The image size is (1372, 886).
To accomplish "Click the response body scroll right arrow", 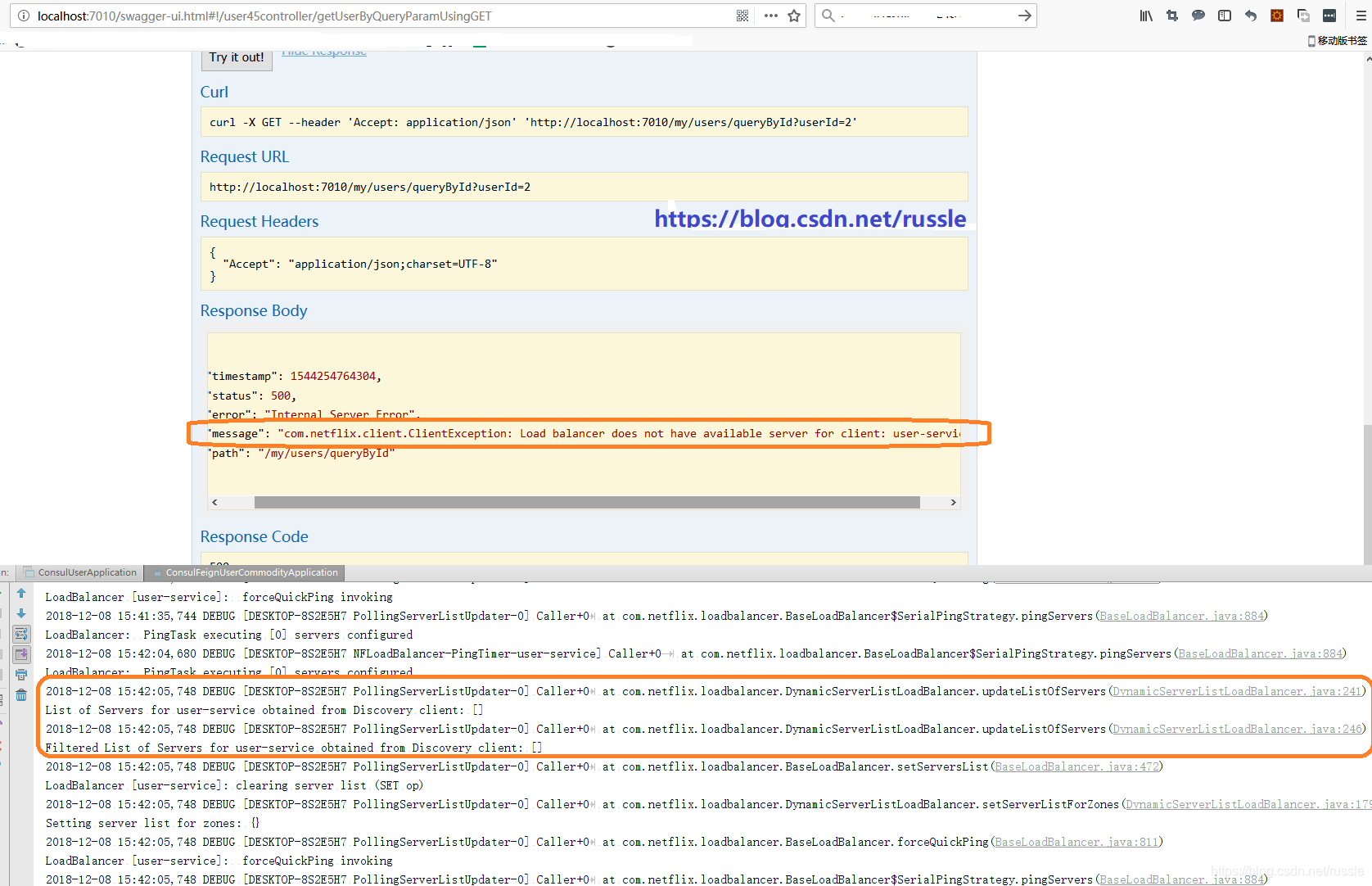I will [x=953, y=502].
